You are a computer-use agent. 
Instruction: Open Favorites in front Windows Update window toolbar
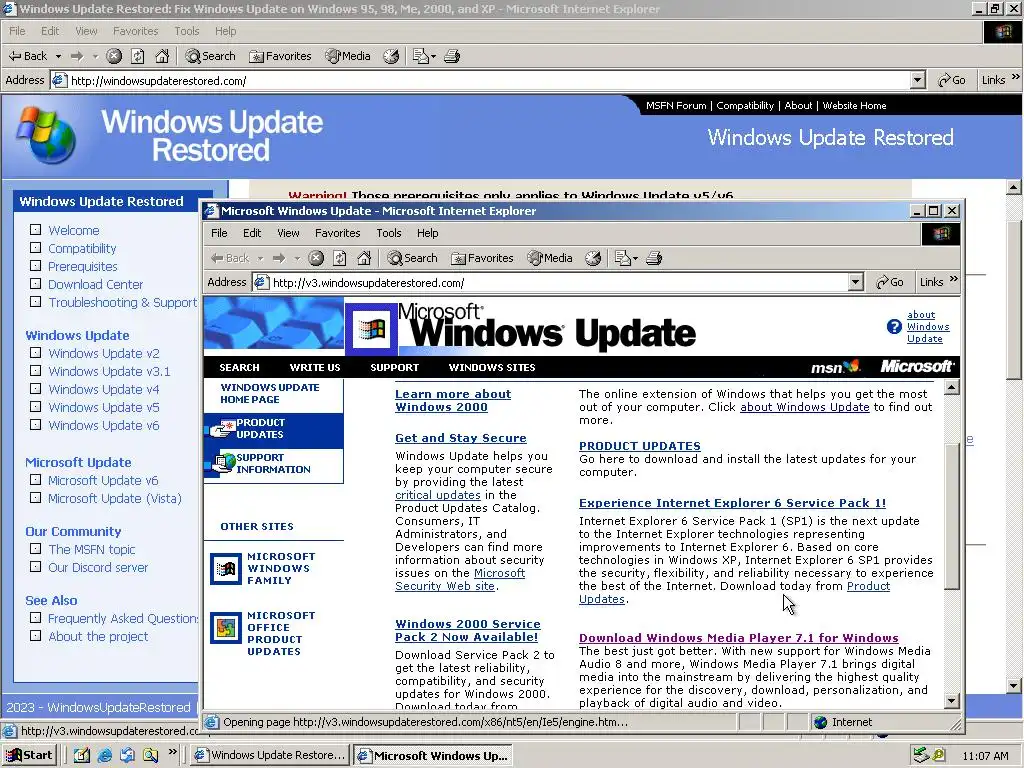click(482, 258)
